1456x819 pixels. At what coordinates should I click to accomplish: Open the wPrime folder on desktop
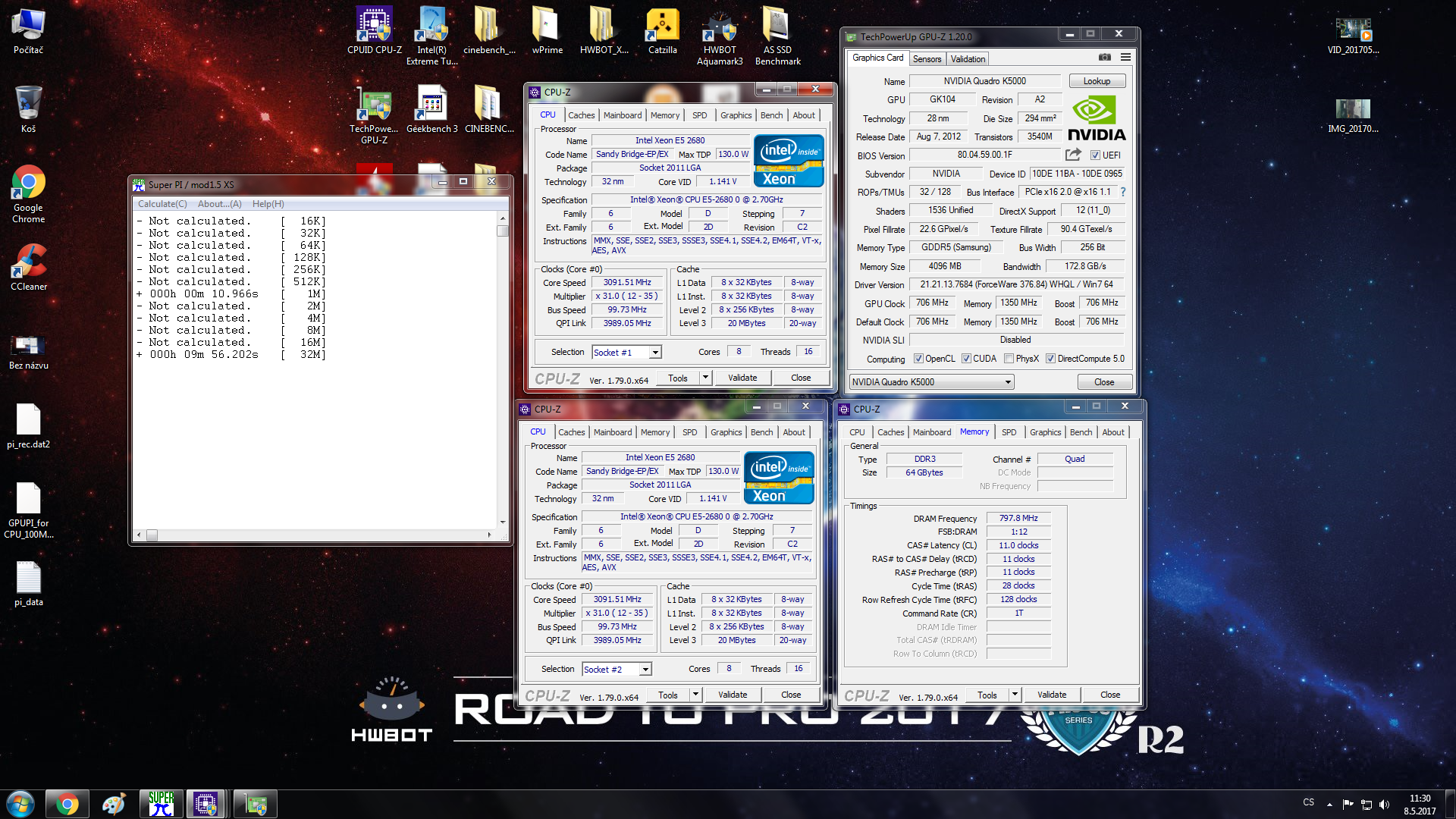tap(547, 32)
